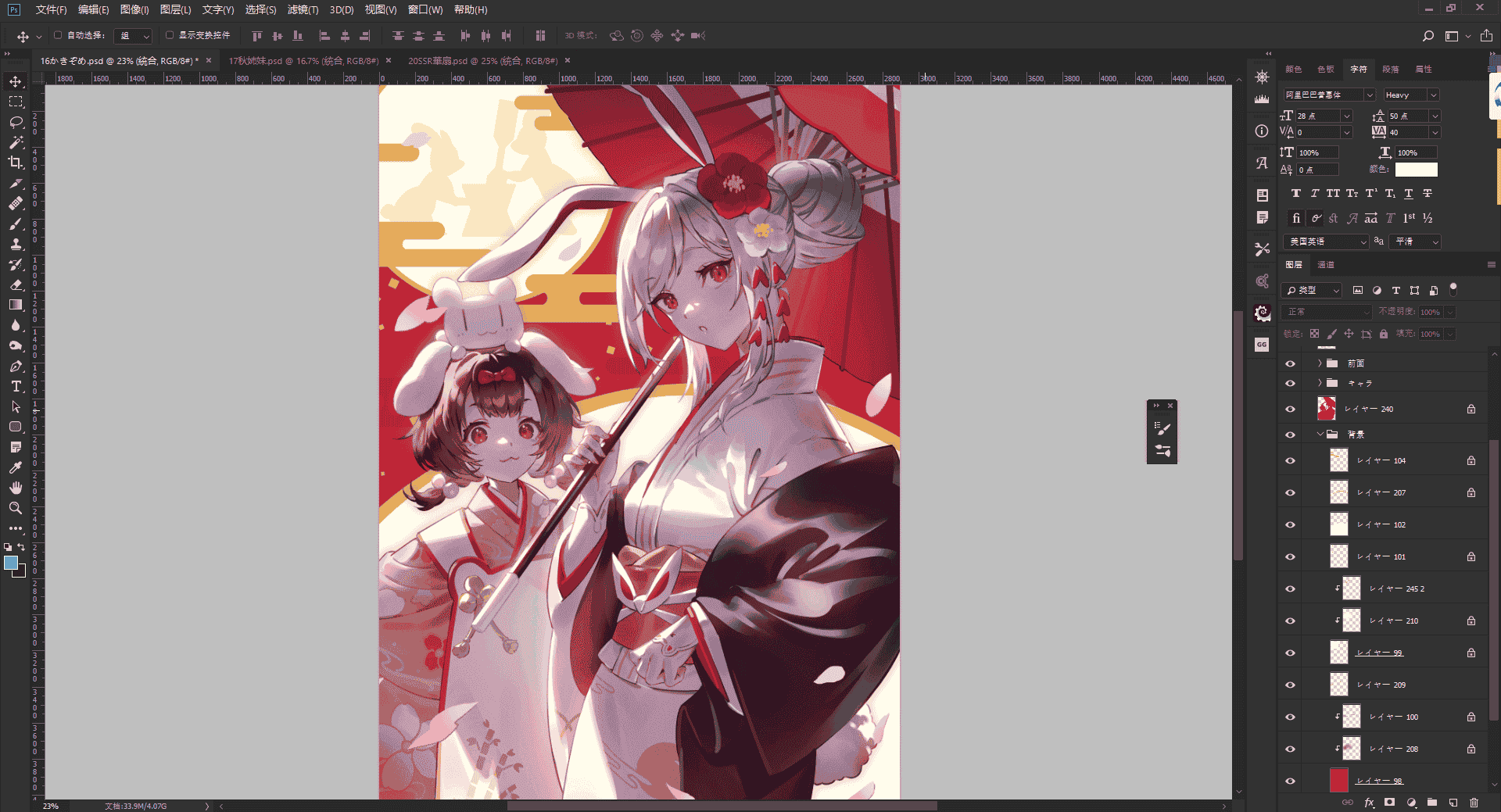
Task: Select レイヤー 98 red layer thumbnail
Action: 1339,780
